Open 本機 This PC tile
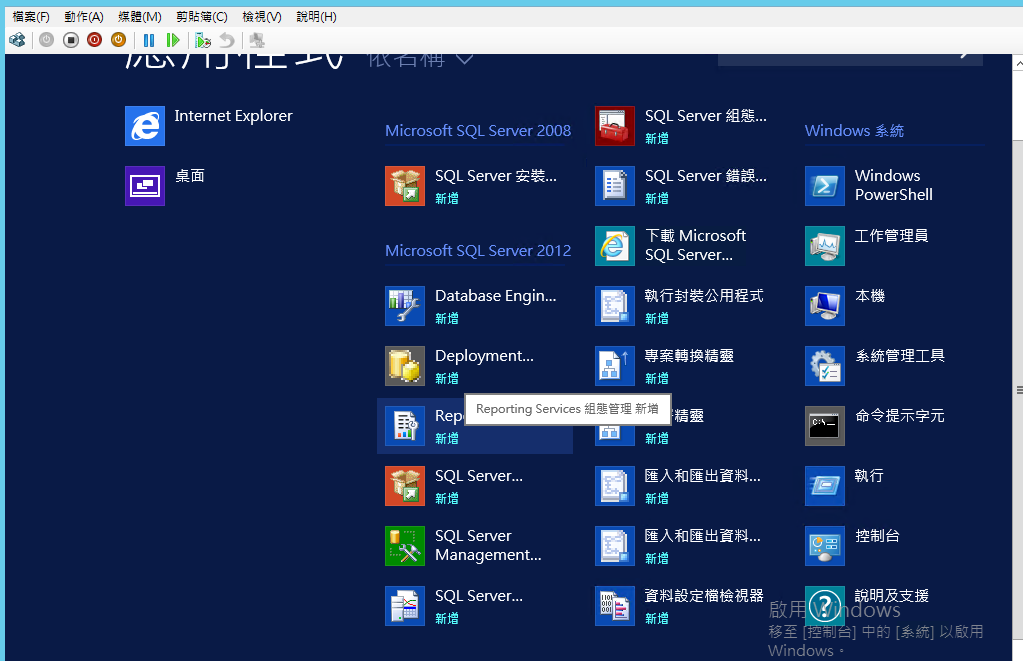The width and height of the screenshot is (1023, 661). (845, 306)
